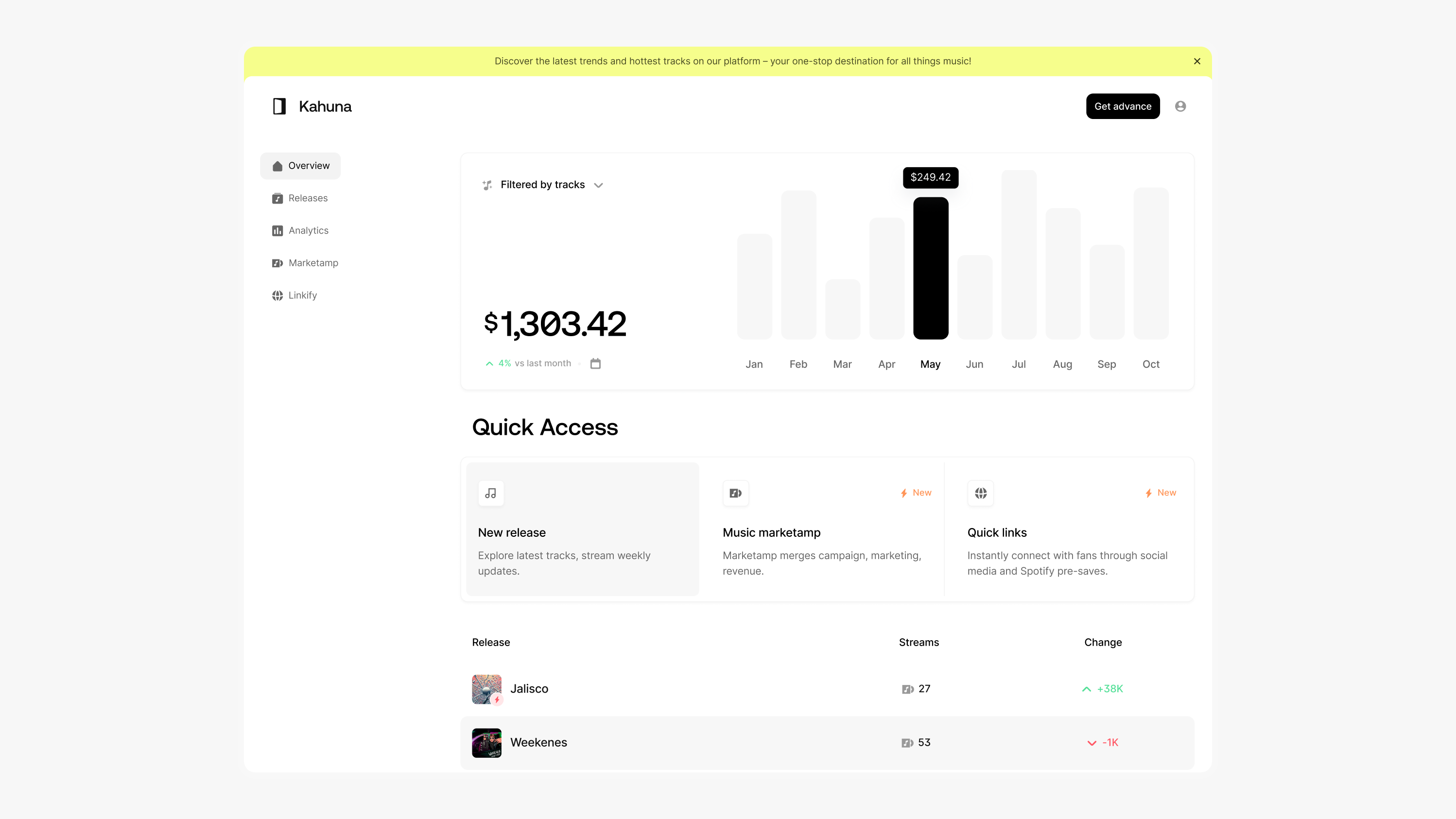1456x819 pixels.
Task: Toggle the New badge on Music marketamp card
Action: [x=915, y=493]
